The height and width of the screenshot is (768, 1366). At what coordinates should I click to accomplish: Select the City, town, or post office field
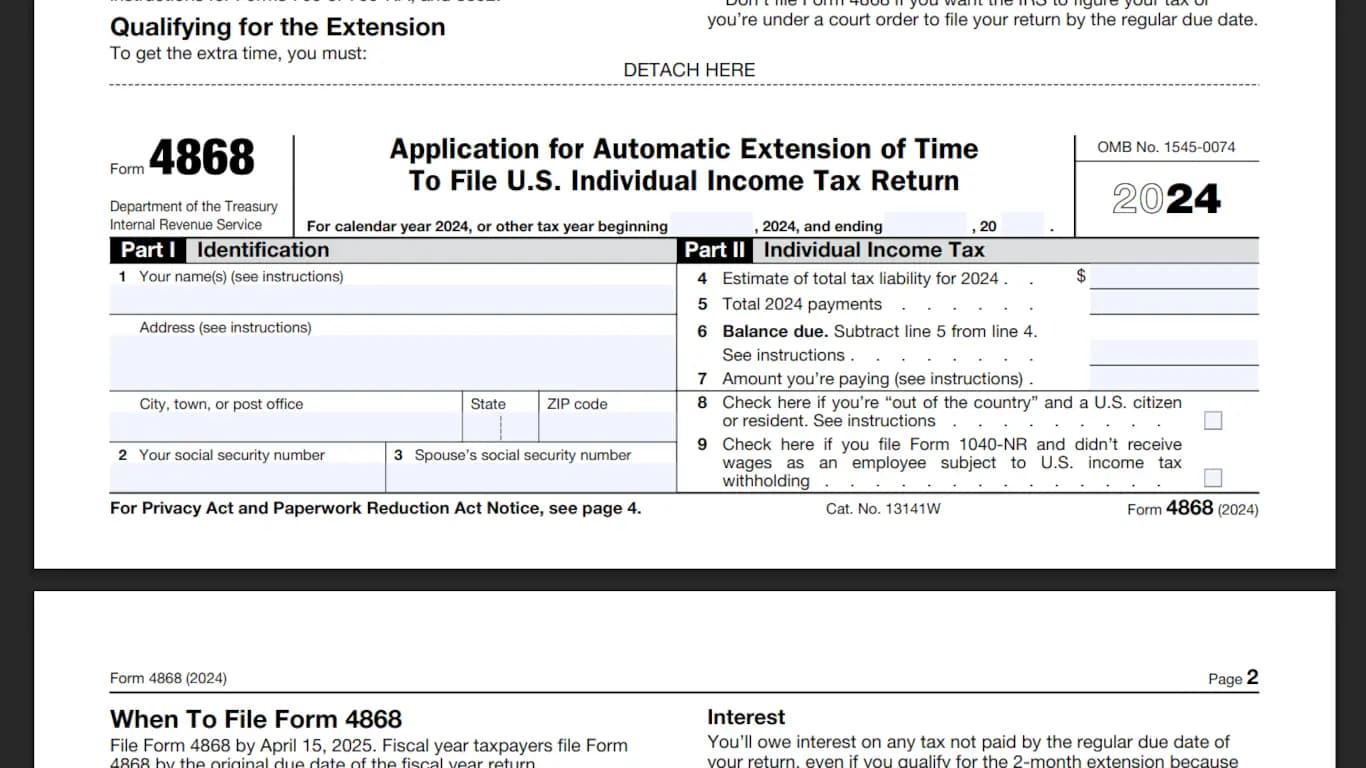(286, 427)
